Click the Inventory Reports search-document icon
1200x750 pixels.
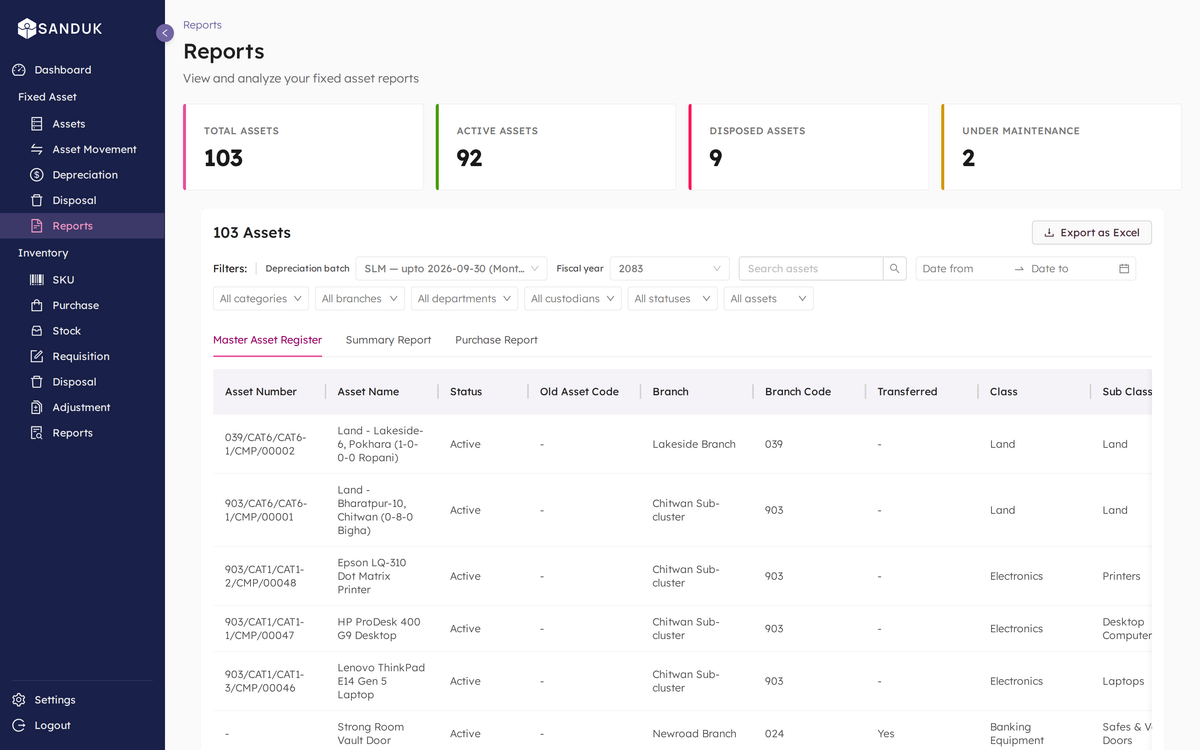(x=37, y=433)
